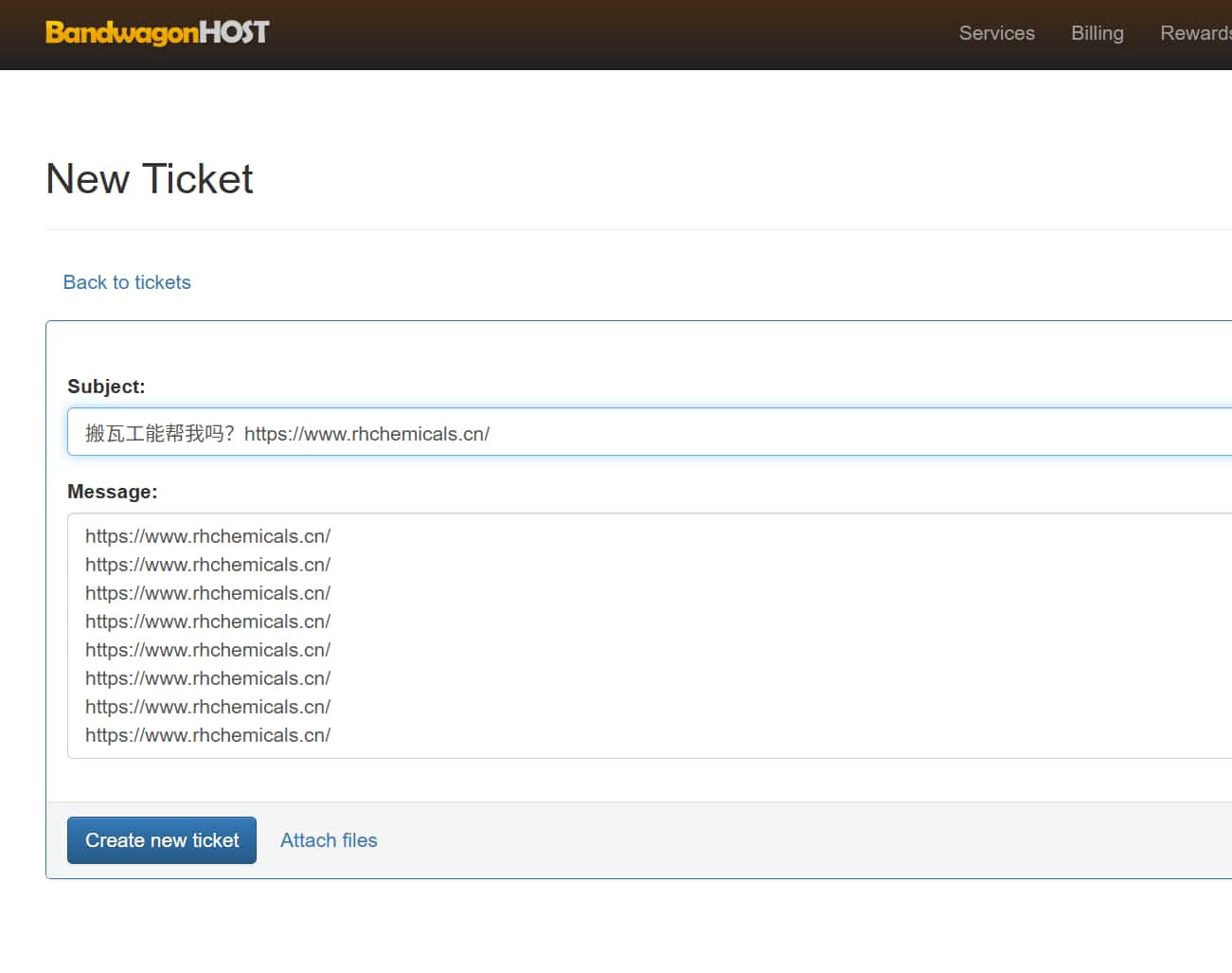Go back to tickets list
Image resolution: width=1232 pixels, height=973 pixels.
pos(127,282)
